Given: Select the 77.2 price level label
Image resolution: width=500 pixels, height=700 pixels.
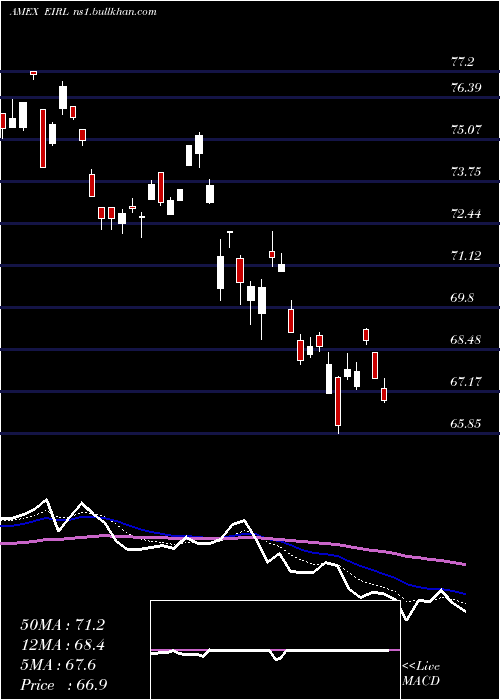Looking at the screenshot, I should (462, 62).
